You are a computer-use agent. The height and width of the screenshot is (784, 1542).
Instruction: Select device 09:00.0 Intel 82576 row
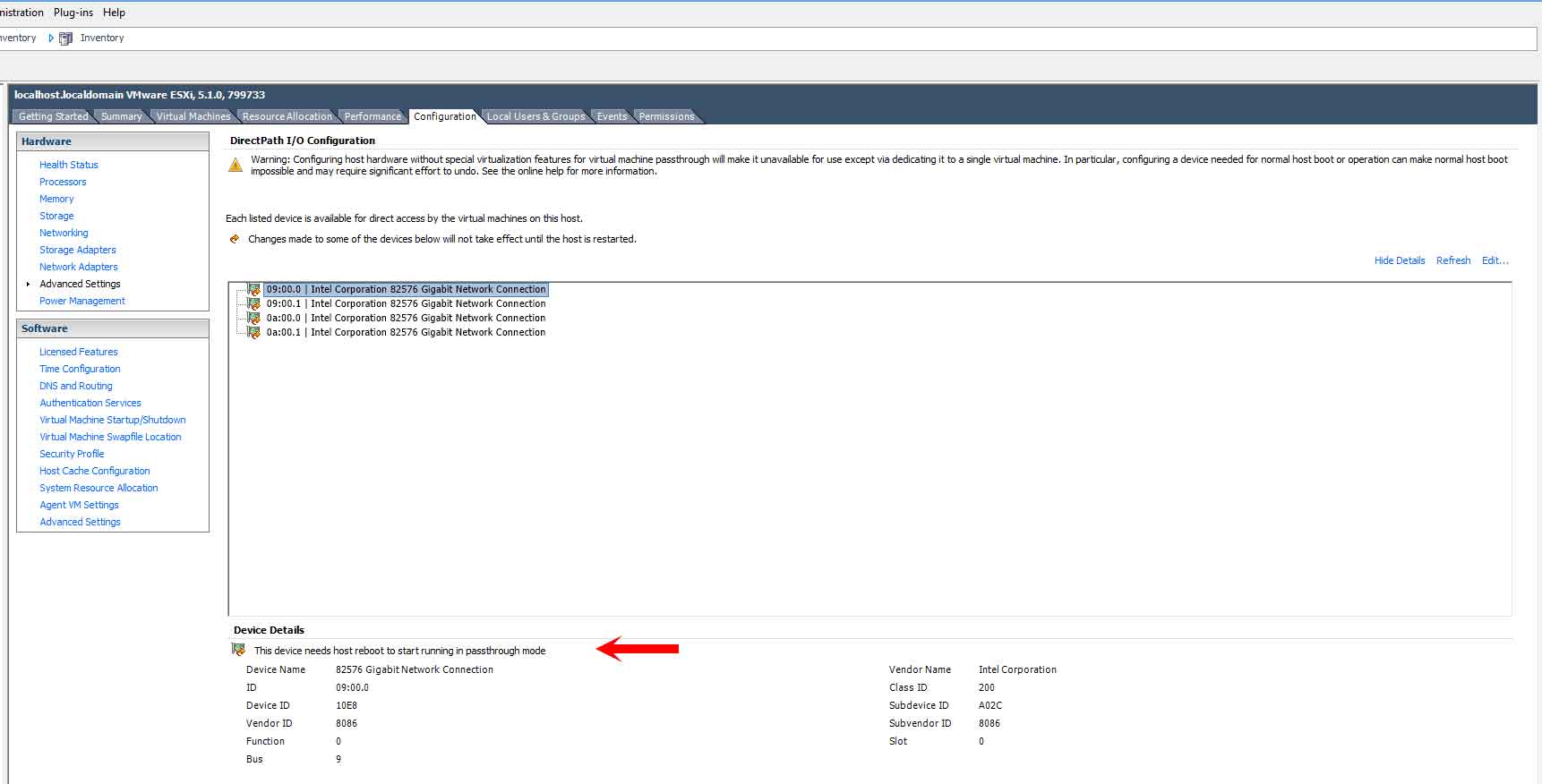[x=406, y=289]
